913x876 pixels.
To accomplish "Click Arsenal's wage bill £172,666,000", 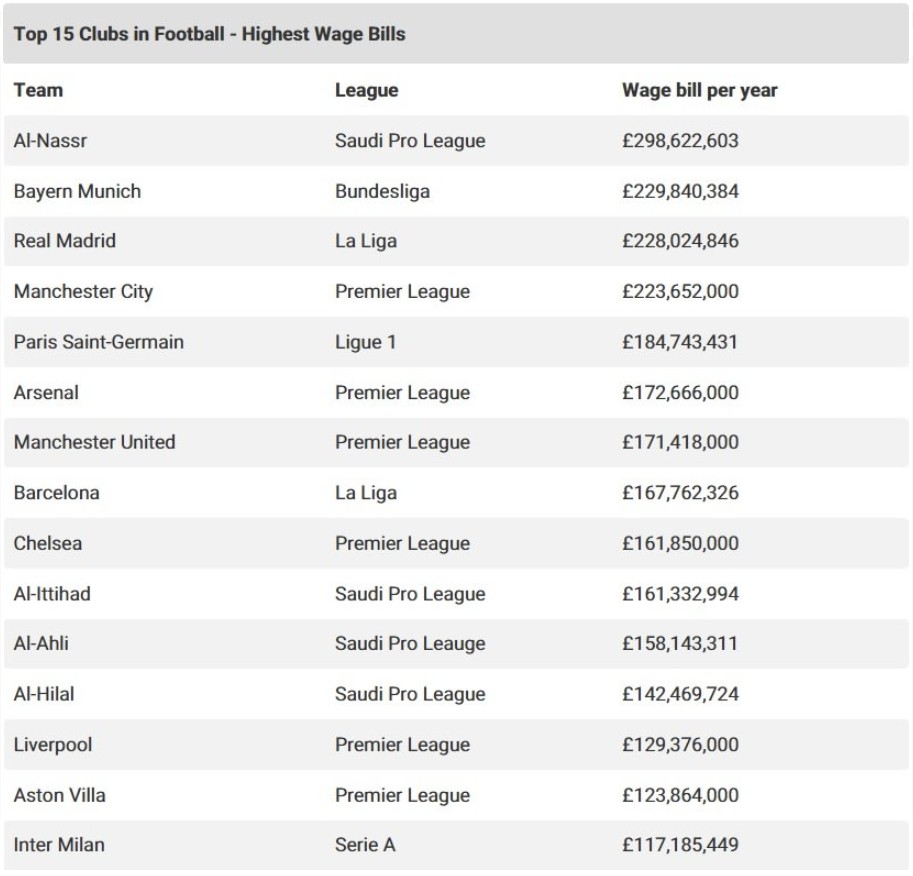I will 680,392.
